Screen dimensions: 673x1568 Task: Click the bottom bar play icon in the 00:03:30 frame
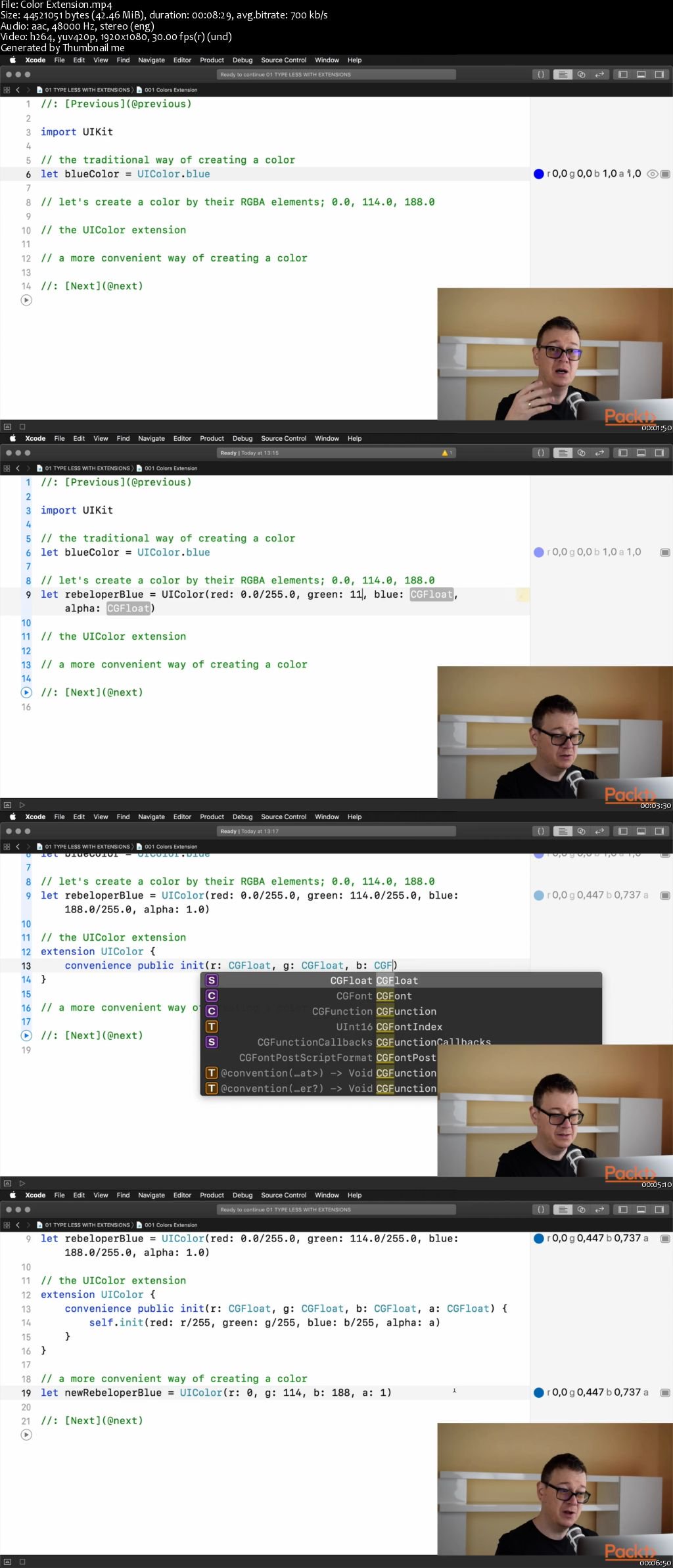[x=22, y=805]
